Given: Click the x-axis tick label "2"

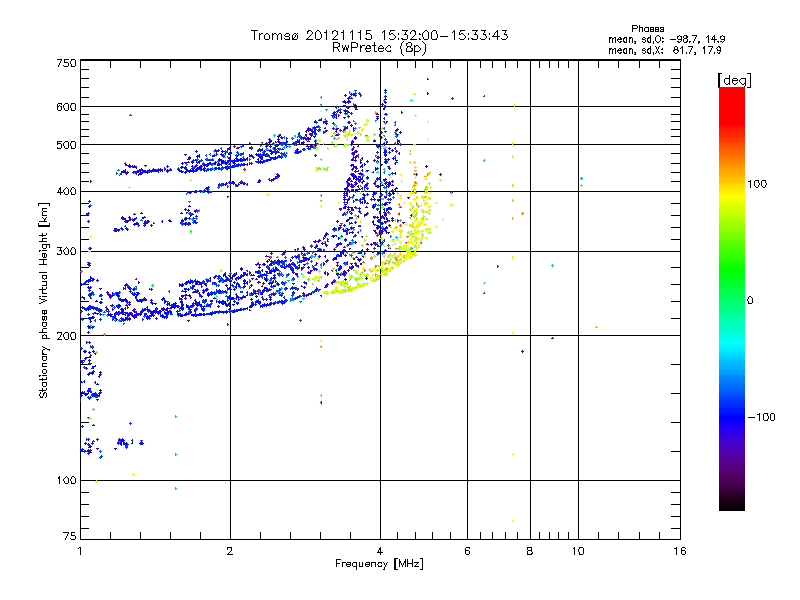Looking at the screenshot, I should [x=230, y=551].
